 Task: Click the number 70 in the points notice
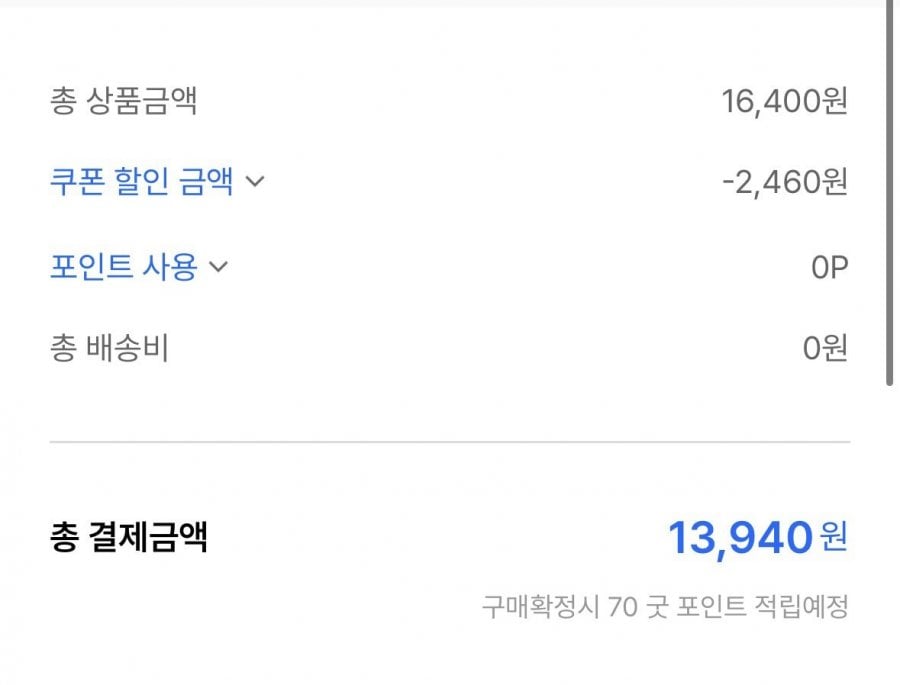[x=619, y=606]
